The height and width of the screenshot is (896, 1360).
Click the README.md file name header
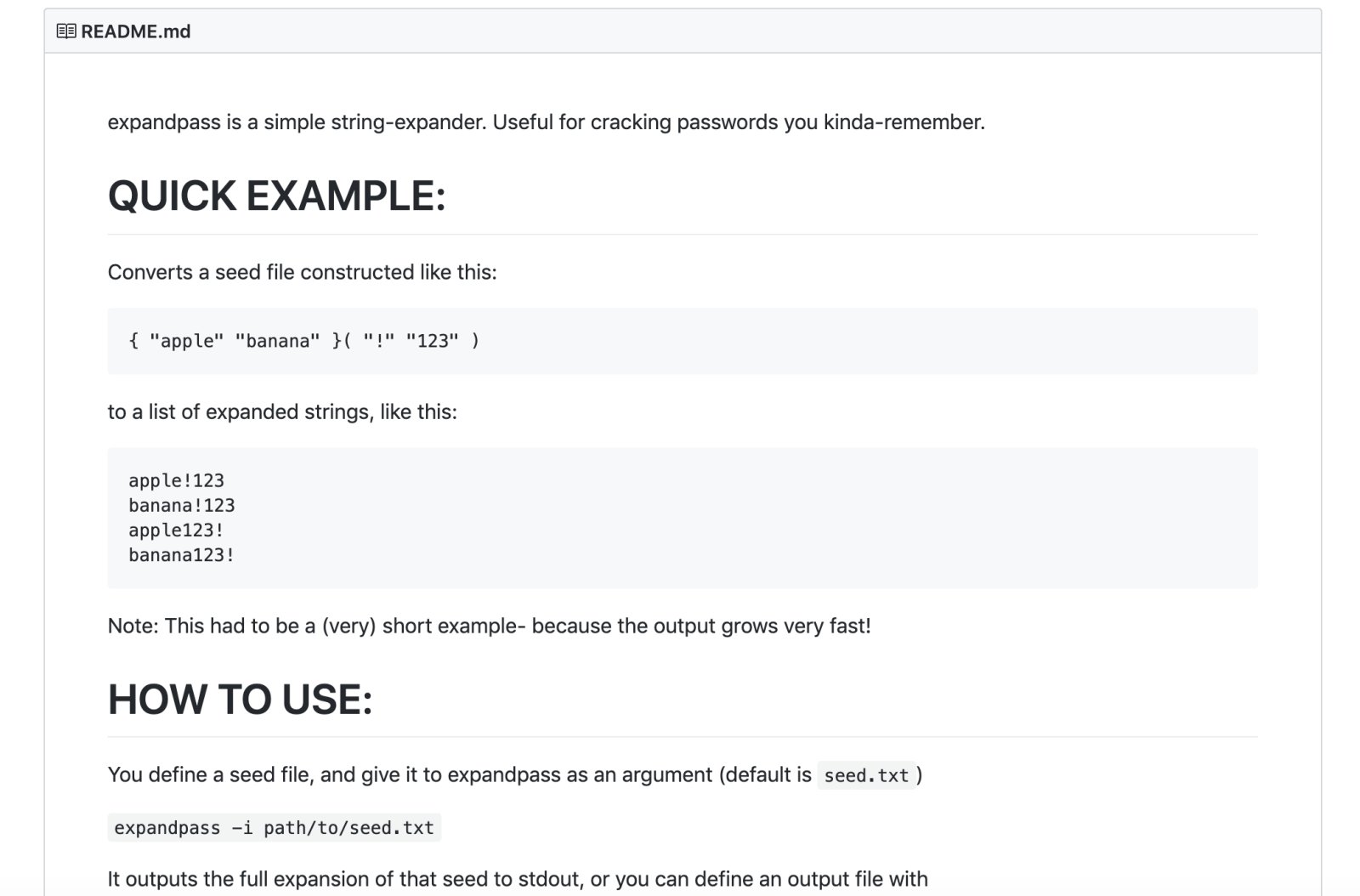[x=136, y=31]
